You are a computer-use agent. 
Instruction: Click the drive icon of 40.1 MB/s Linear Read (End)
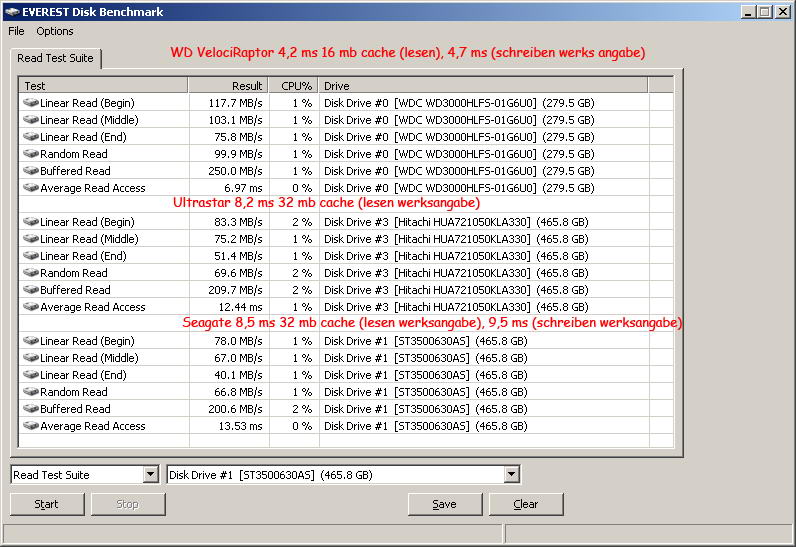tap(31, 374)
